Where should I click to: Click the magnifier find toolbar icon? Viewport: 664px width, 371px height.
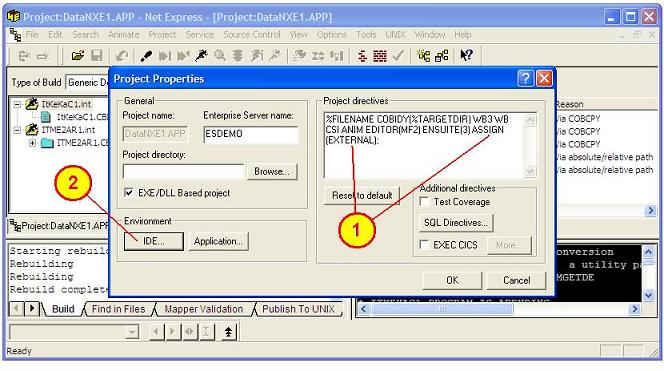click(219, 55)
